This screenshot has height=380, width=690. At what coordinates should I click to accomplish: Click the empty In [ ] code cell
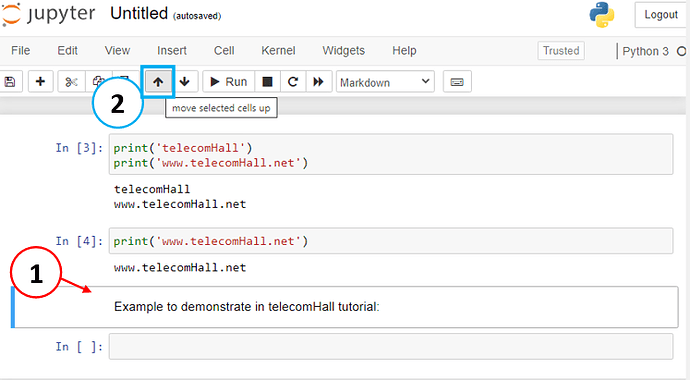click(x=391, y=347)
